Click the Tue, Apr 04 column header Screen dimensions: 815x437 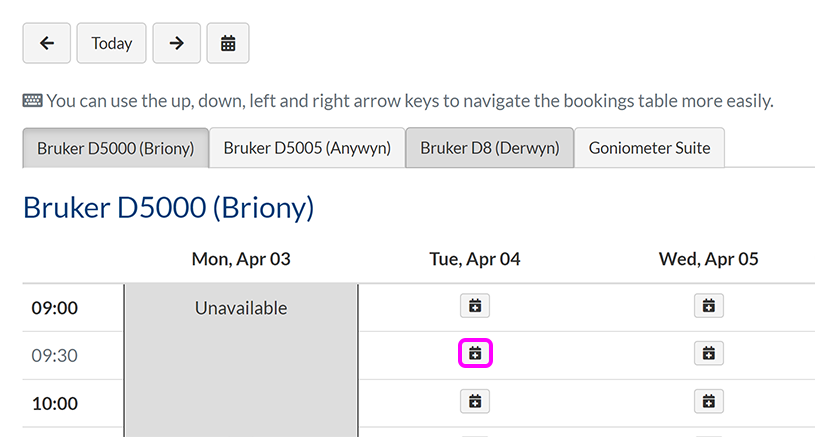tap(475, 259)
